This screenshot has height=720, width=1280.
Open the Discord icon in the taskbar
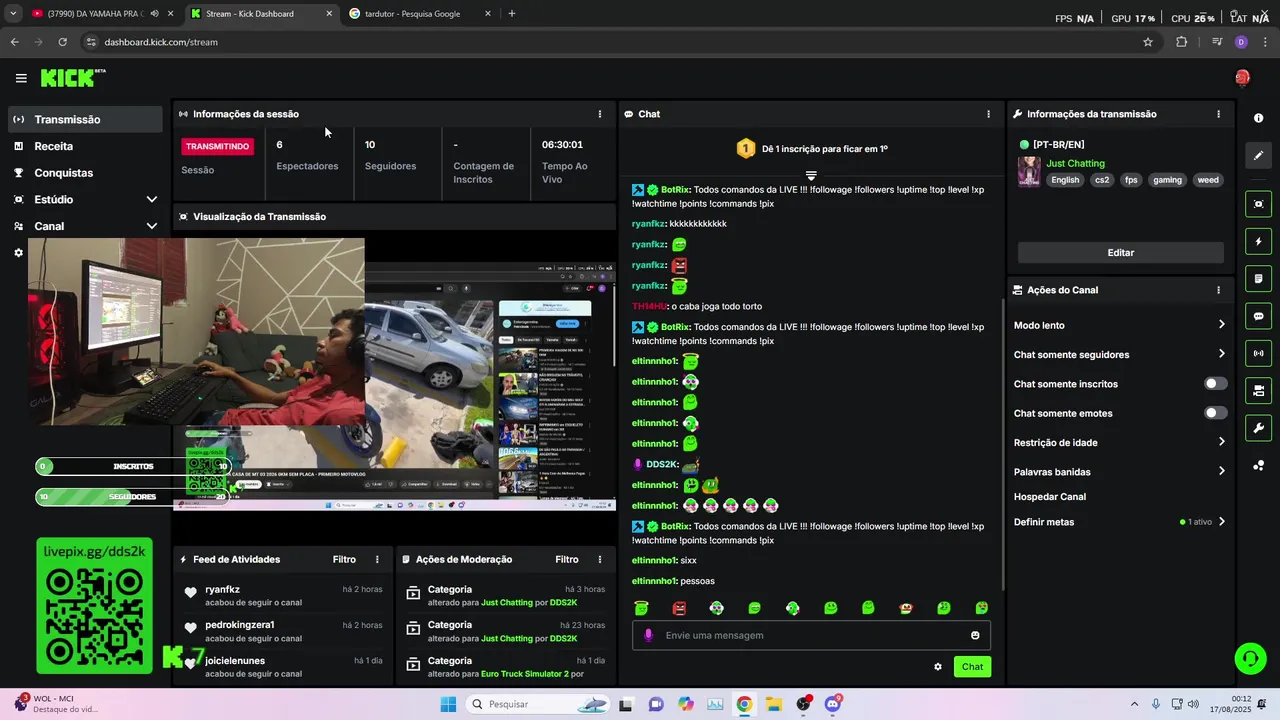(833, 704)
